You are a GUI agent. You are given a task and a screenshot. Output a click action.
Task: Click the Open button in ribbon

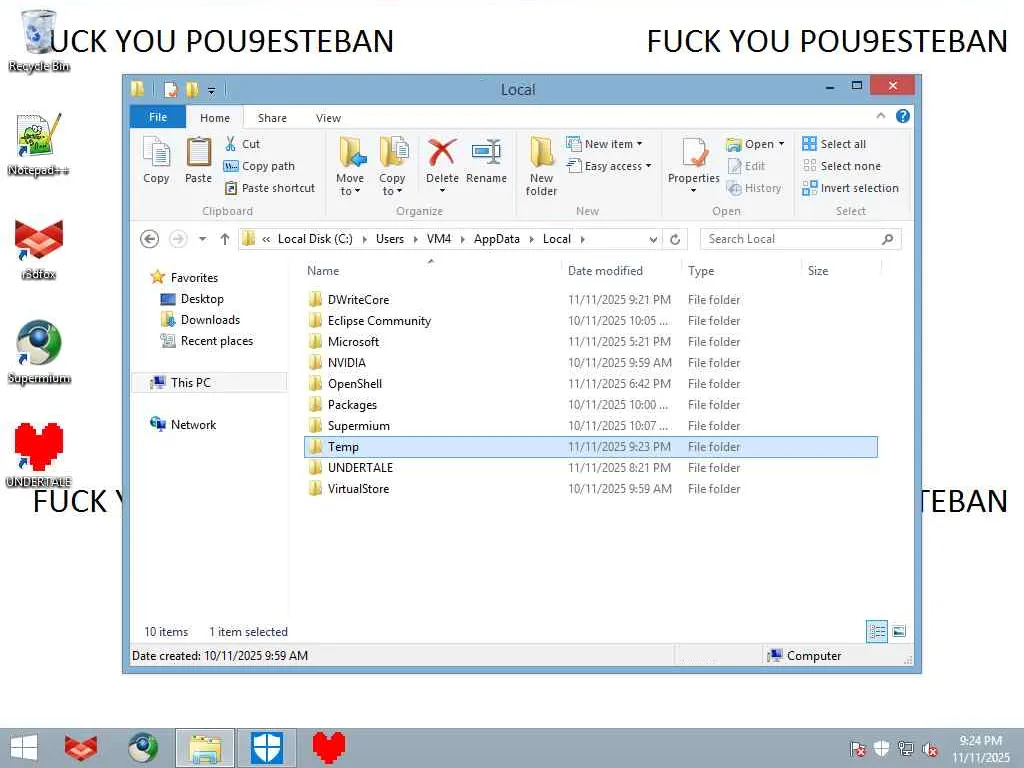(750, 144)
